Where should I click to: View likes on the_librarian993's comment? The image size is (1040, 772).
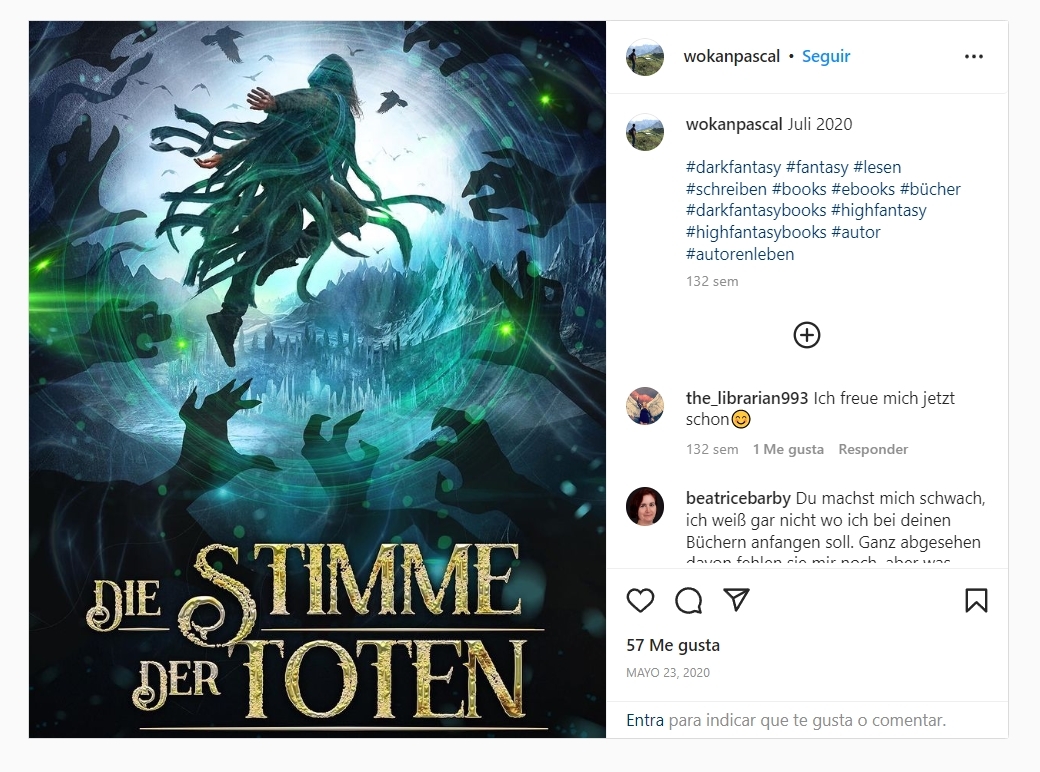[x=788, y=449]
